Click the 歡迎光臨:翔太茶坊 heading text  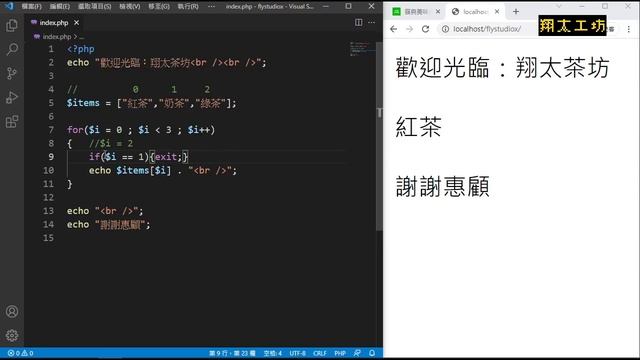tap(502, 67)
